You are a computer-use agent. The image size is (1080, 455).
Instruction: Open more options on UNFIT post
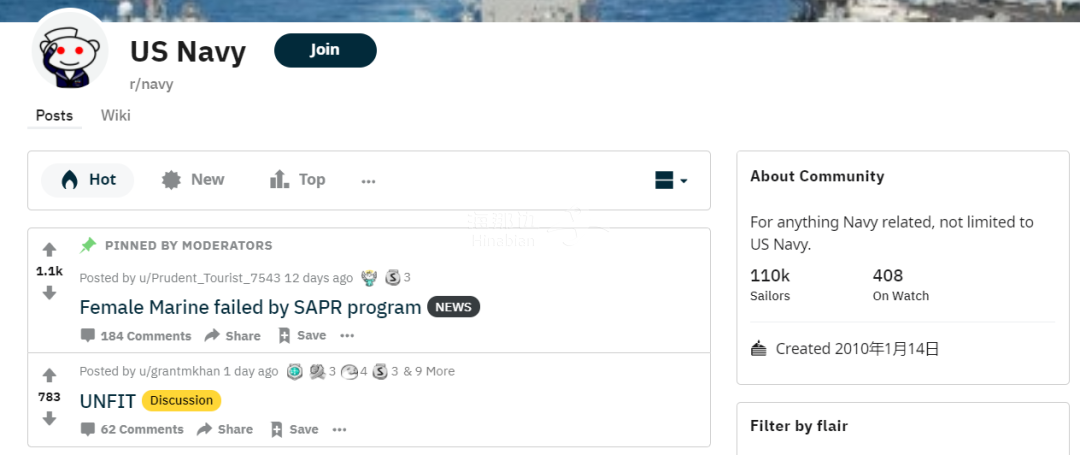point(340,429)
